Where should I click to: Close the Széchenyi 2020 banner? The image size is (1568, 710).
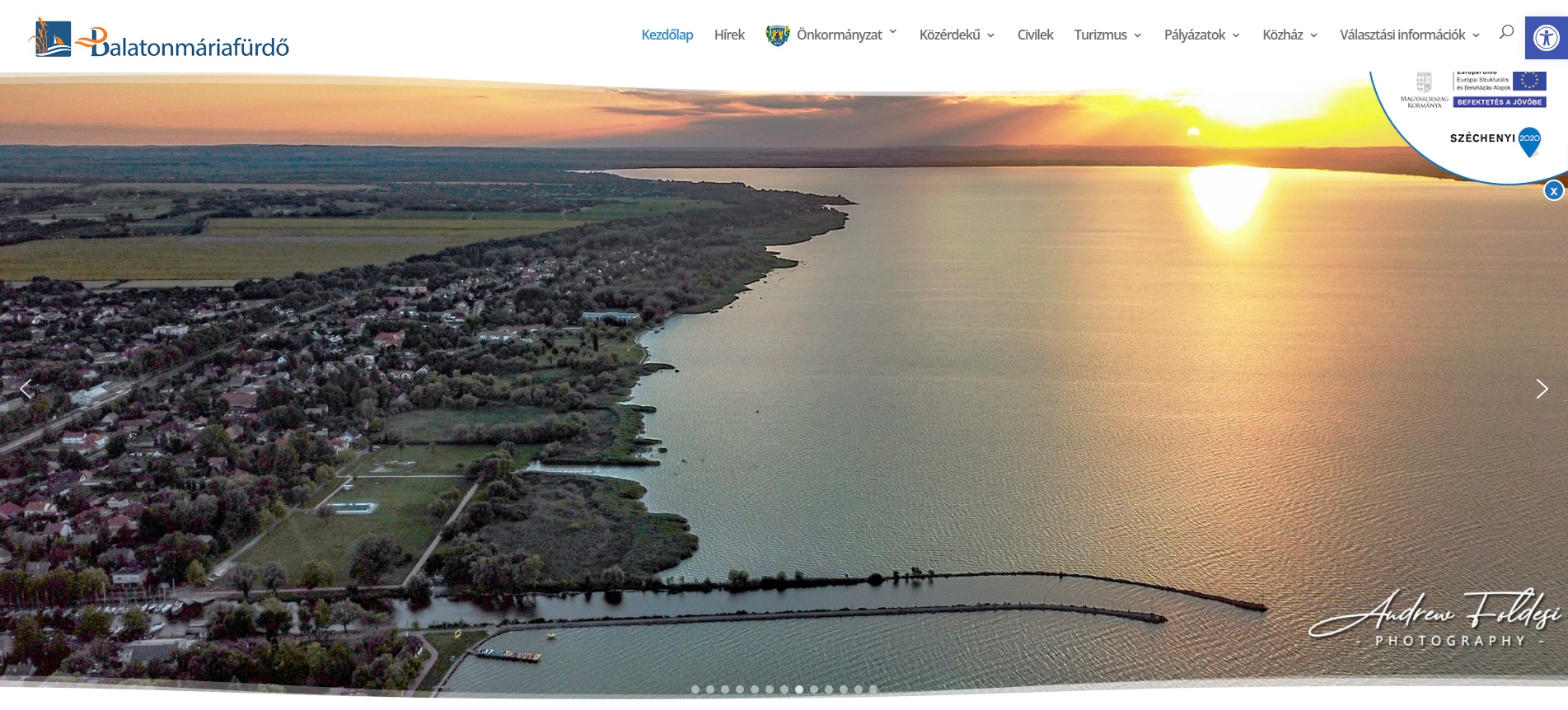(1553, 191)
